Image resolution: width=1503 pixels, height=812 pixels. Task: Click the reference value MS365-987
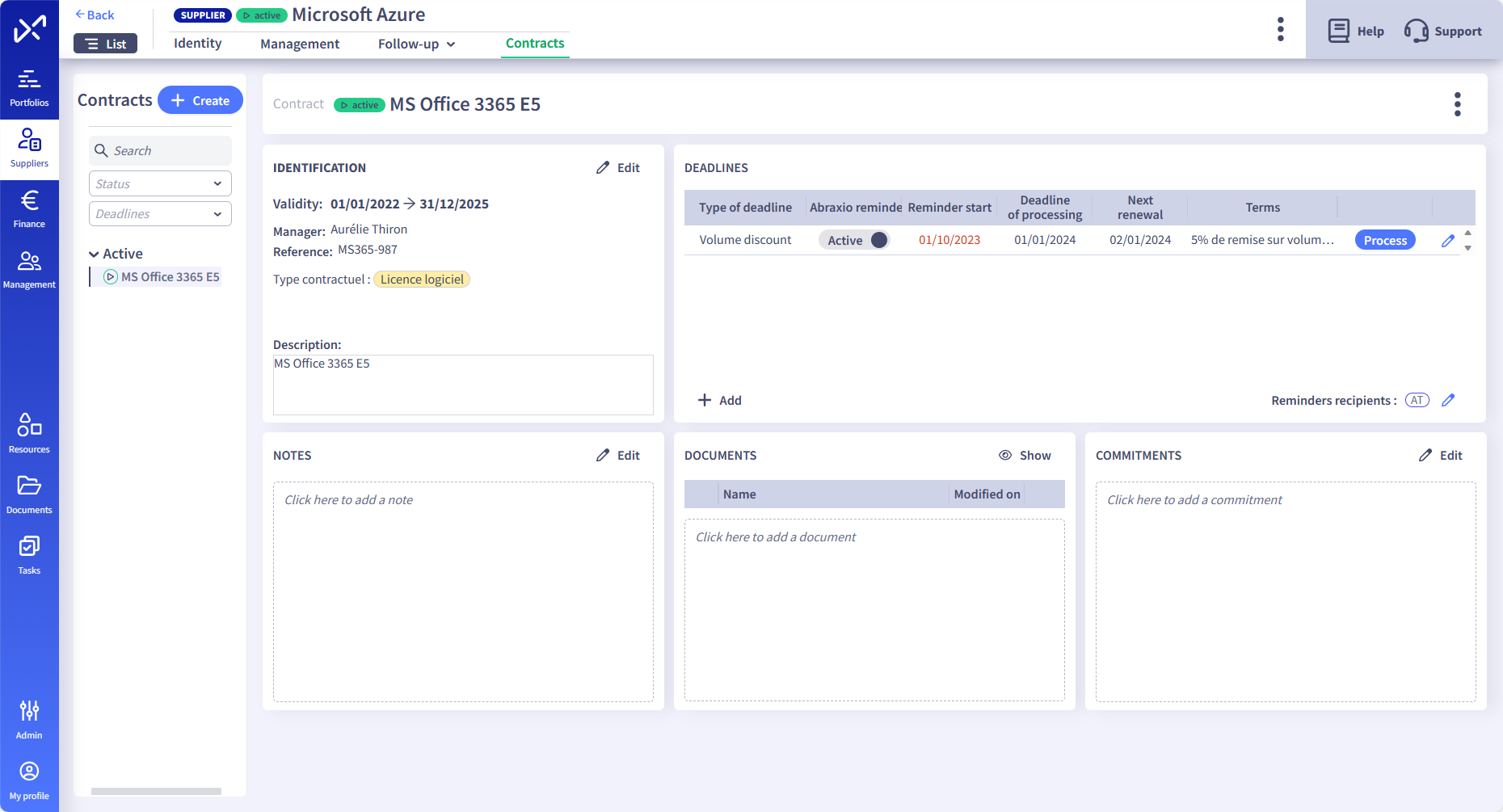[368, 250]
